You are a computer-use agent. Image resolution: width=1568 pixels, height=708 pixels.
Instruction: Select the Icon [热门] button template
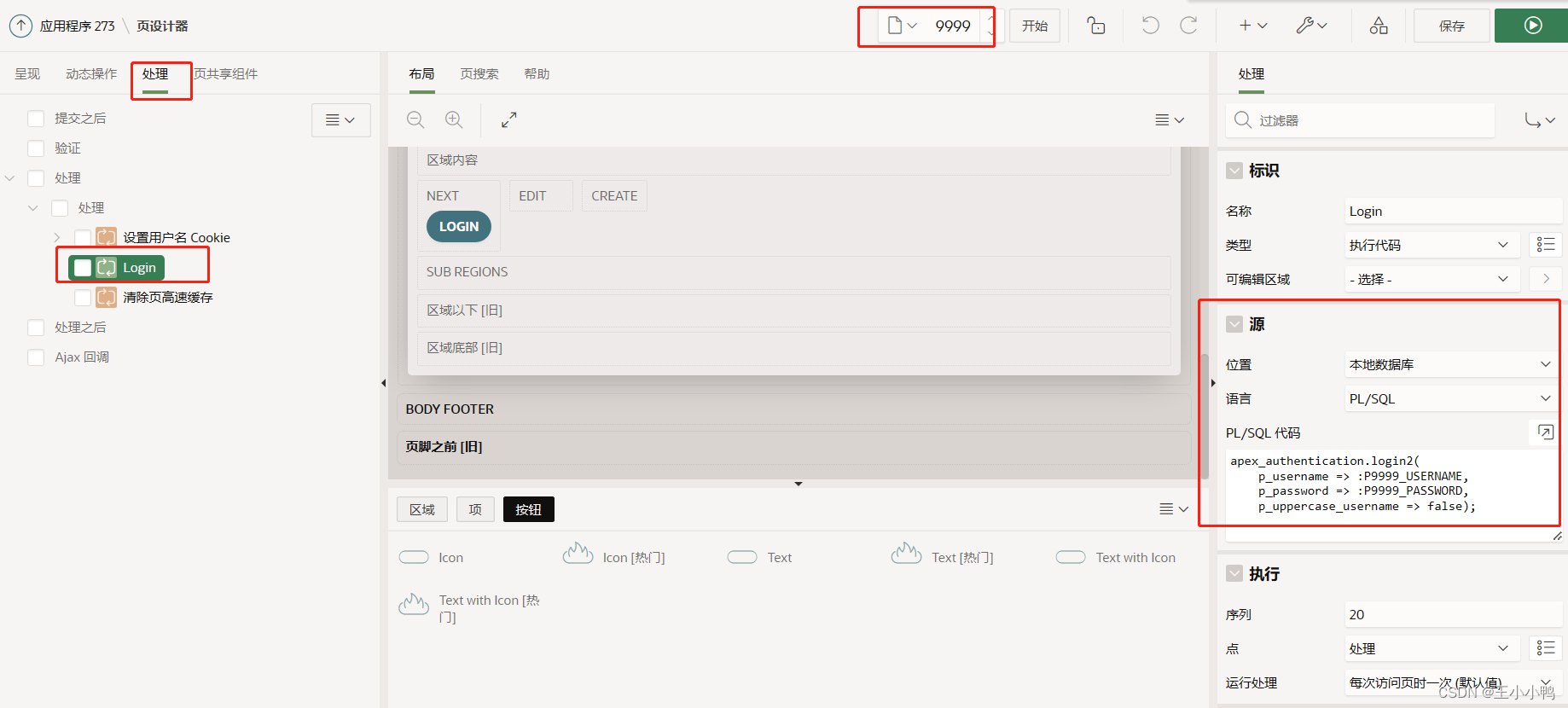(614, 556)
